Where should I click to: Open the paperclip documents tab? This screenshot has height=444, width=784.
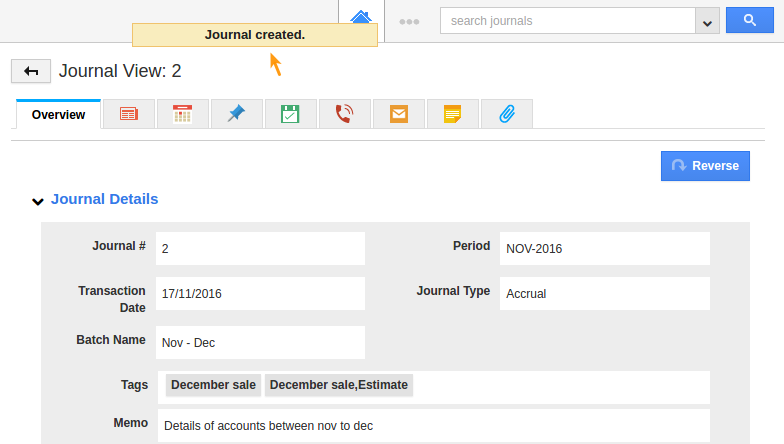(506, 114)
